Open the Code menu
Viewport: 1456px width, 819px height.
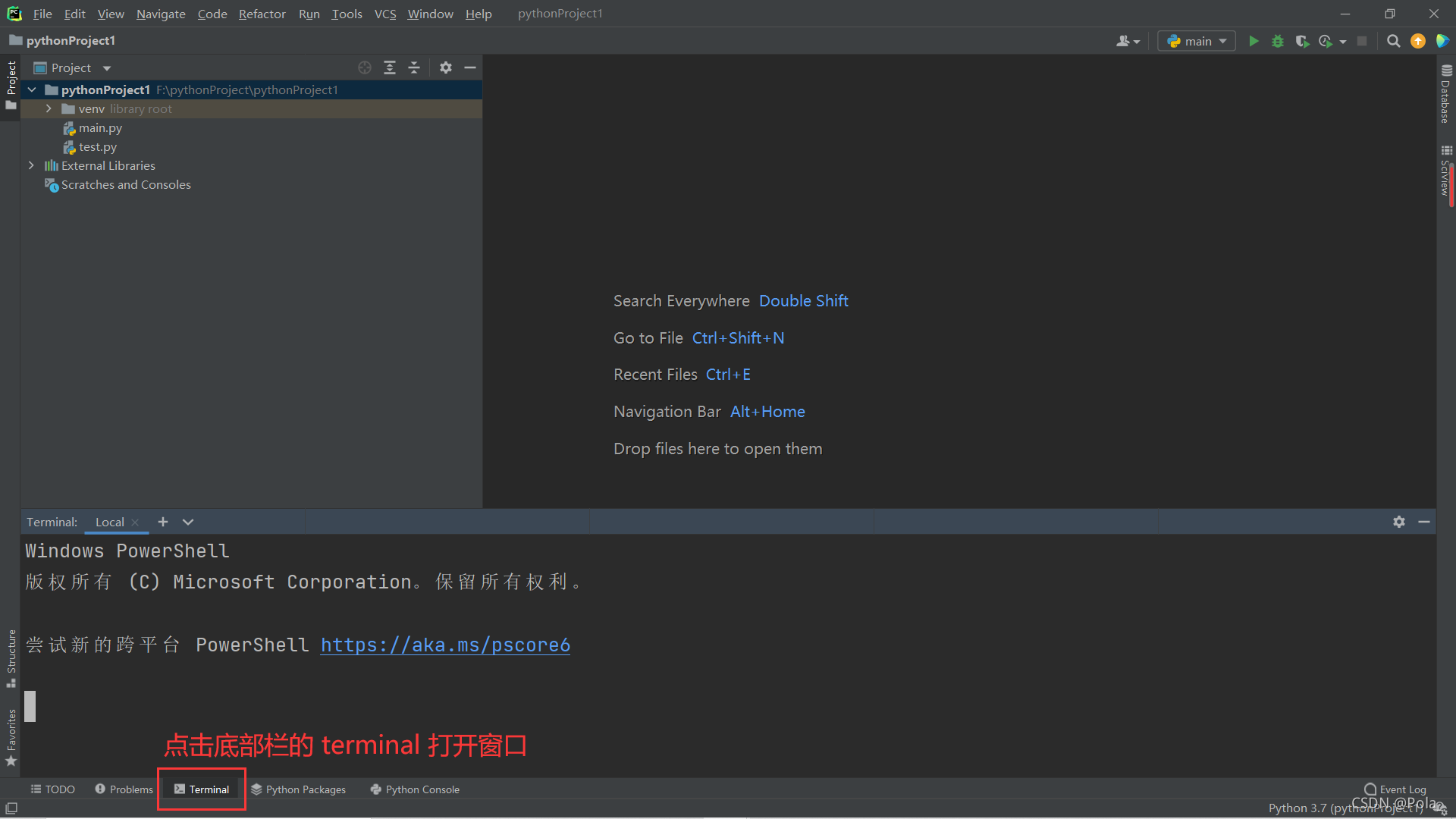point(212,14)
